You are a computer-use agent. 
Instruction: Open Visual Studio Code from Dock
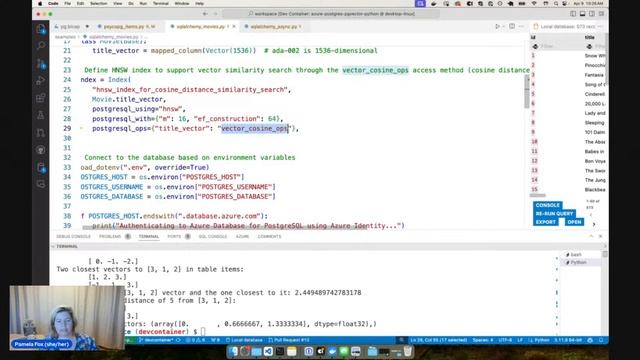268,351
